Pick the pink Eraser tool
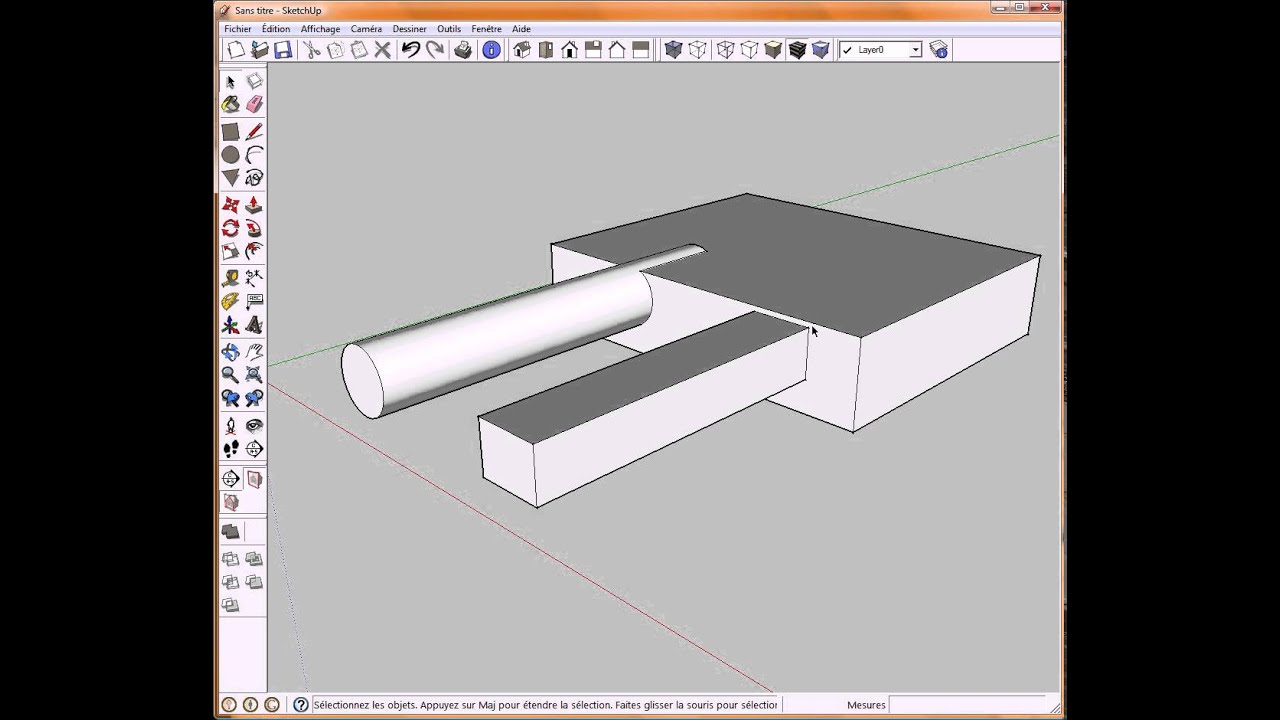This screenshot has height=720, width=1280. 254,104
